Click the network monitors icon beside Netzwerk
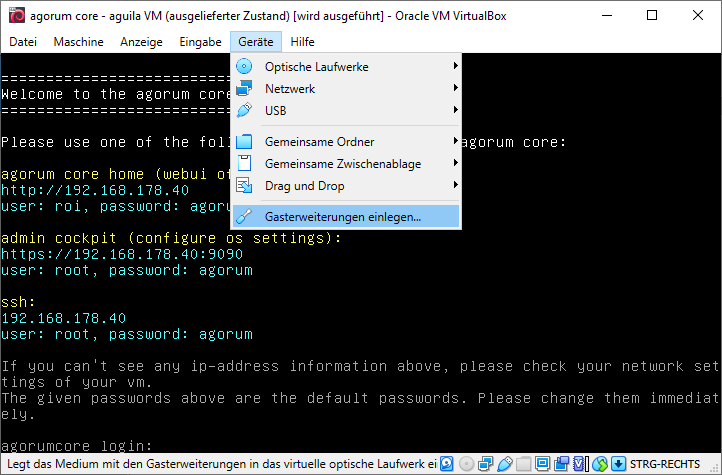This screenshot has width=722, height=475. coord(244,88)
